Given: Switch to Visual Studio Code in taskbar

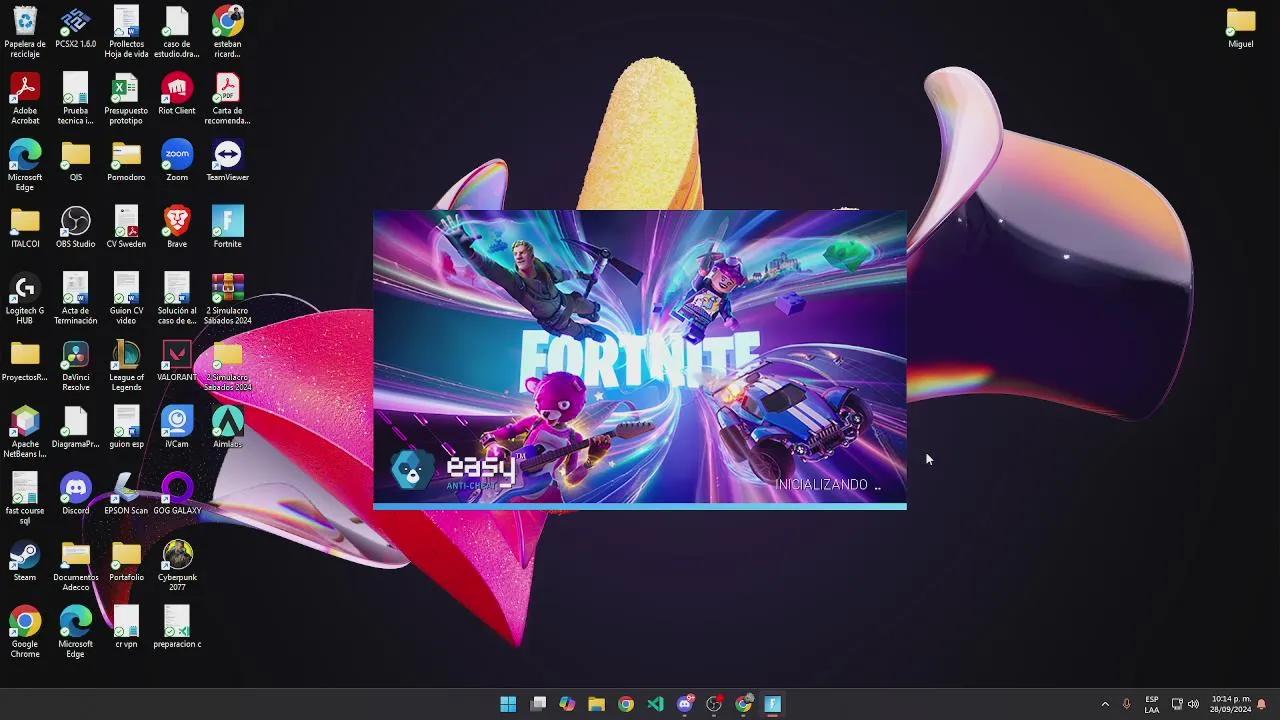Looking at the screenshot, I should (655, 704).
